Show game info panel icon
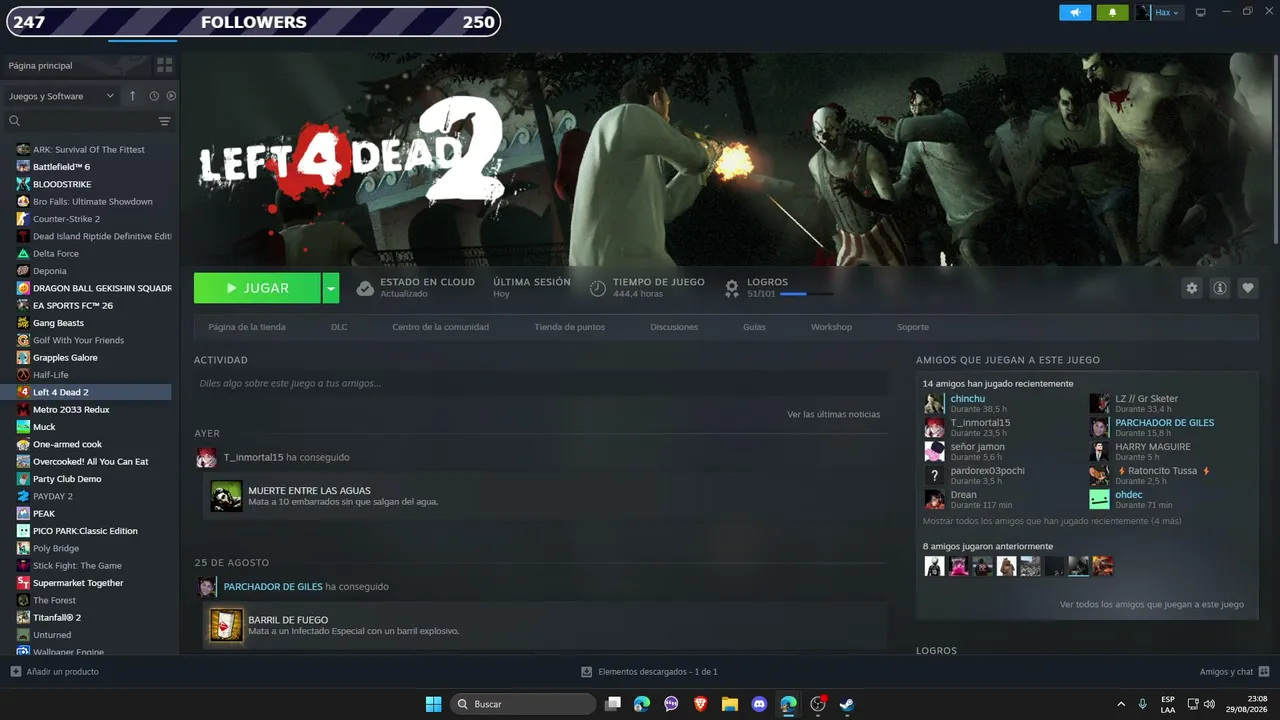The image size is (1280, 720). (x=1220, y=288)
